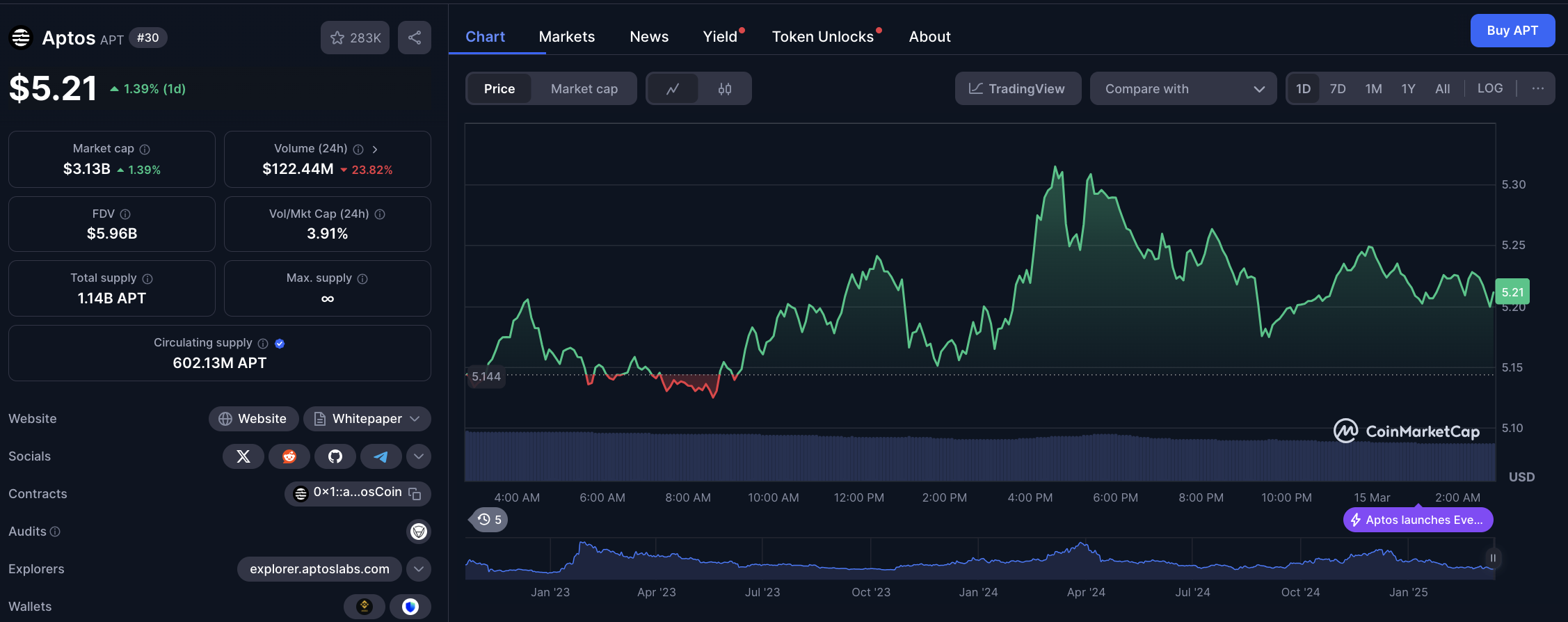Switch to the News tab
Viewport: 1568px width, 622px height.
pos(649,37)
